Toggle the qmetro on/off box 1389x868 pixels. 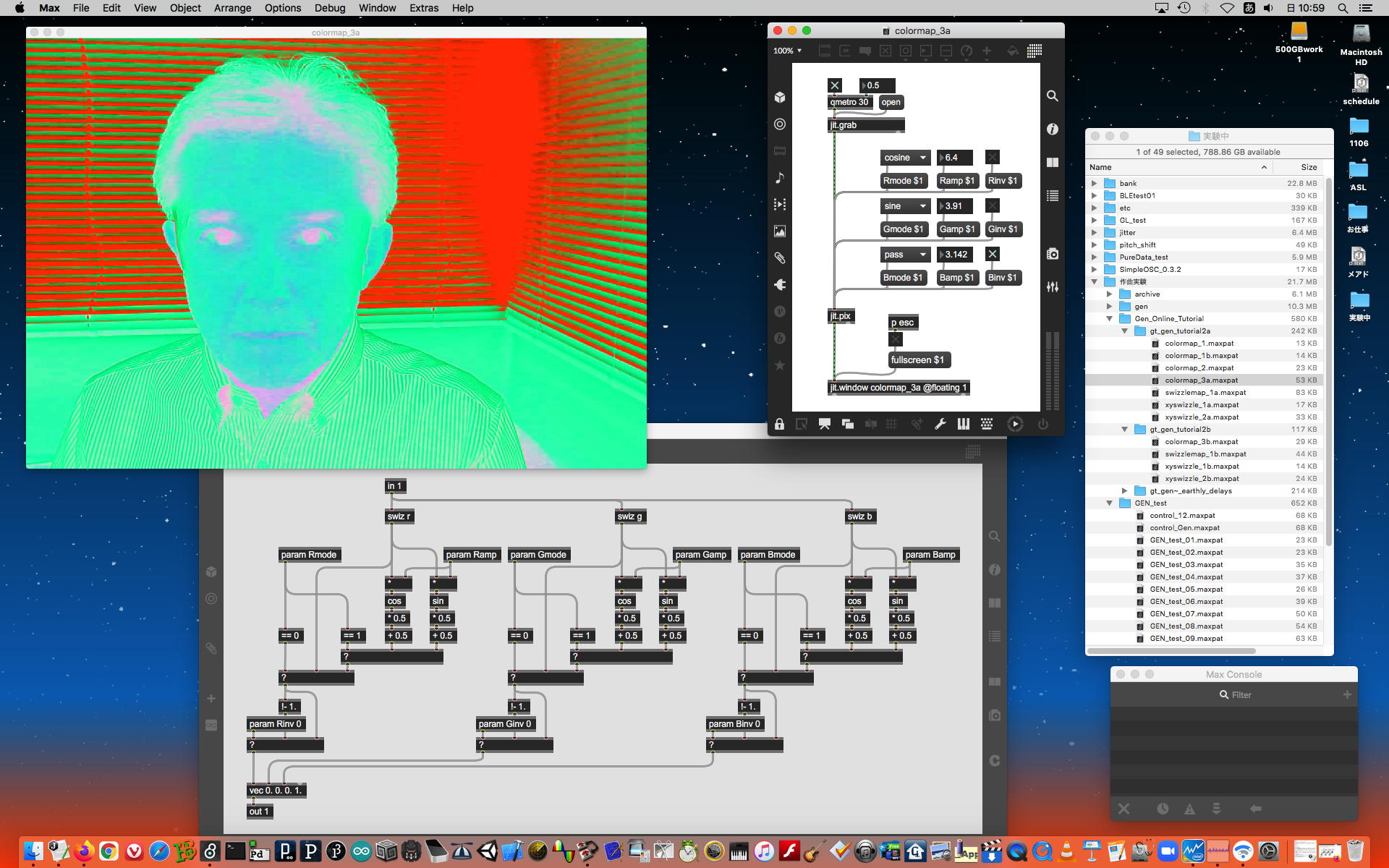[x=835, y=85]
